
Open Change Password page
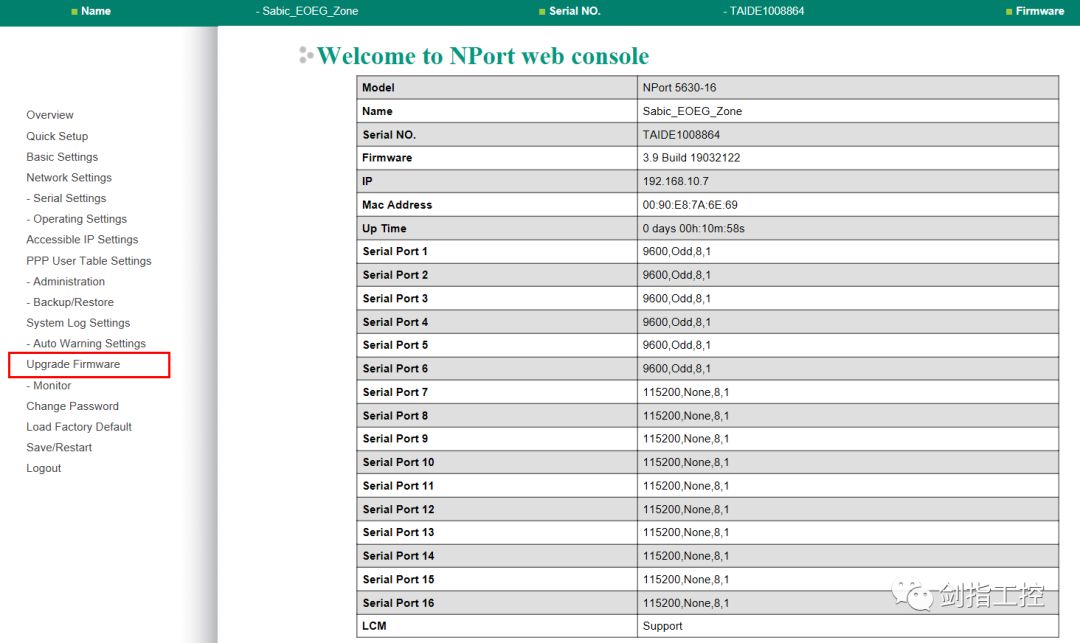coord(72,406)
